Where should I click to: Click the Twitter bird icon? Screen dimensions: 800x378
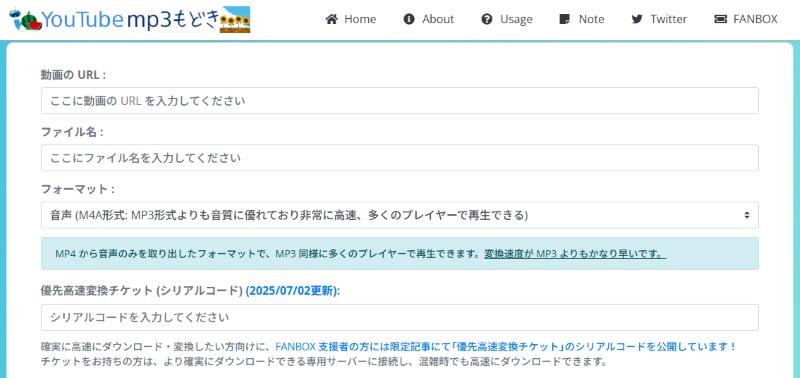(x=637, y=19)
